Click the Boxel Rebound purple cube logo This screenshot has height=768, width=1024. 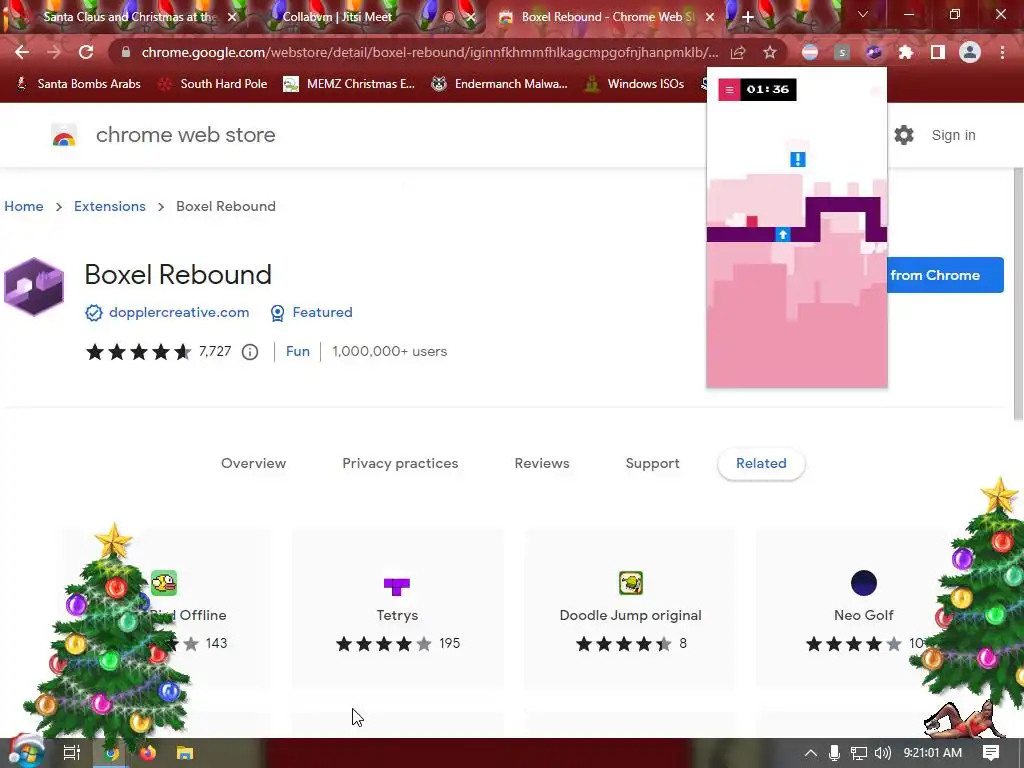(x=34, y=287)
